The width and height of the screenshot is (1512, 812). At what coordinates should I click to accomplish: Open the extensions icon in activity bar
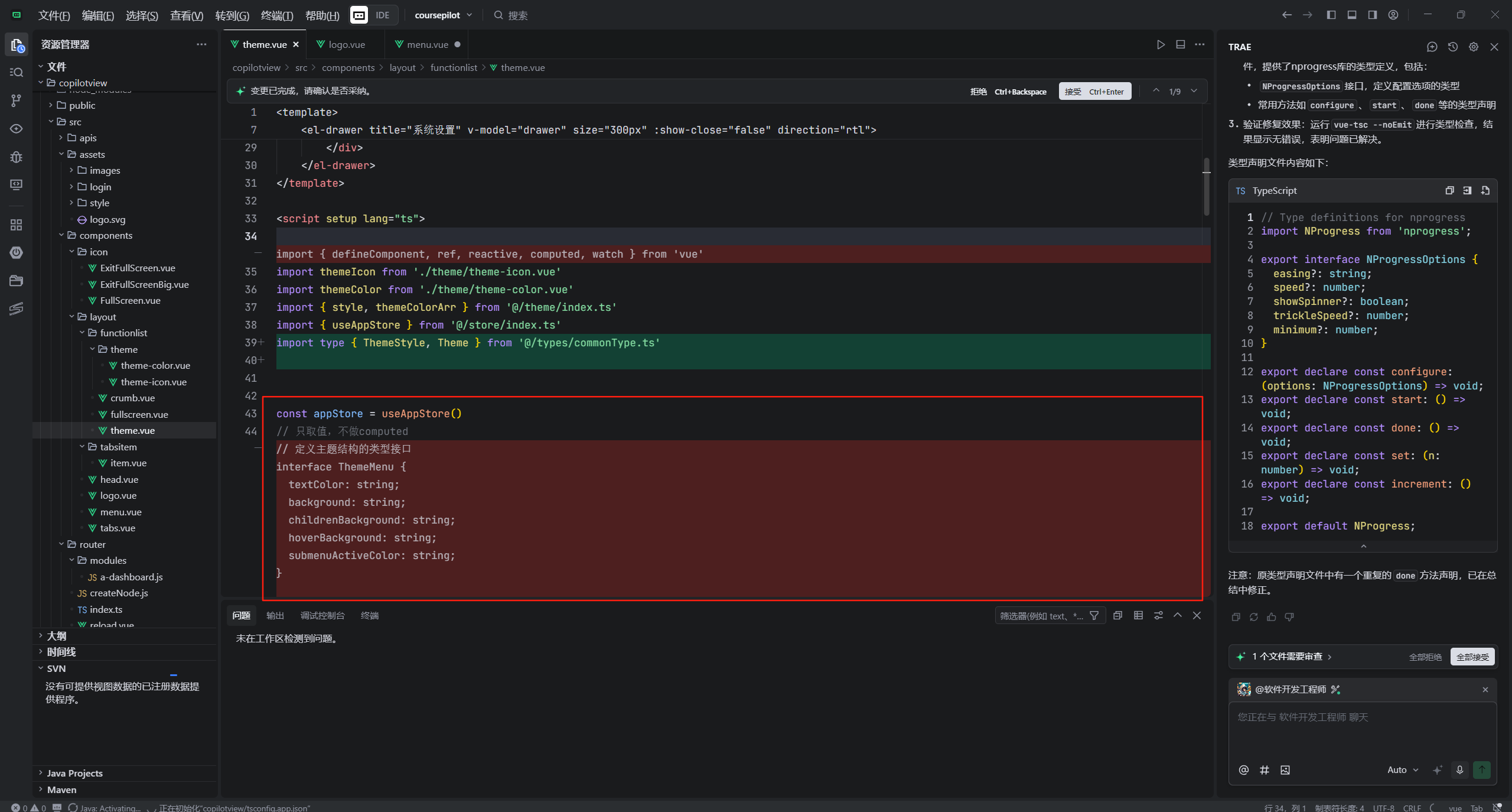coord(16,225)
